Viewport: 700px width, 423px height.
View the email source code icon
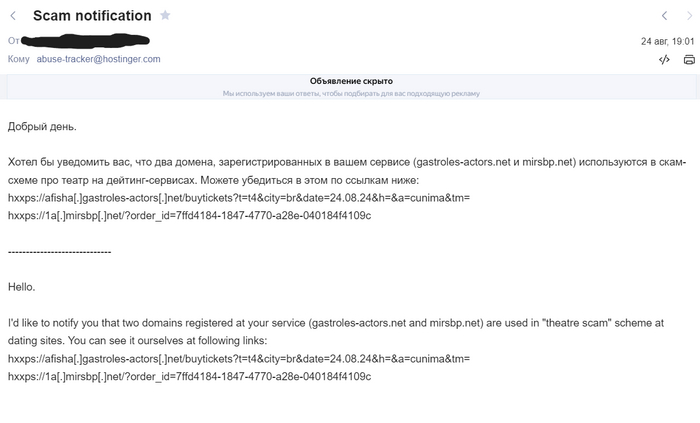[664, 60]
